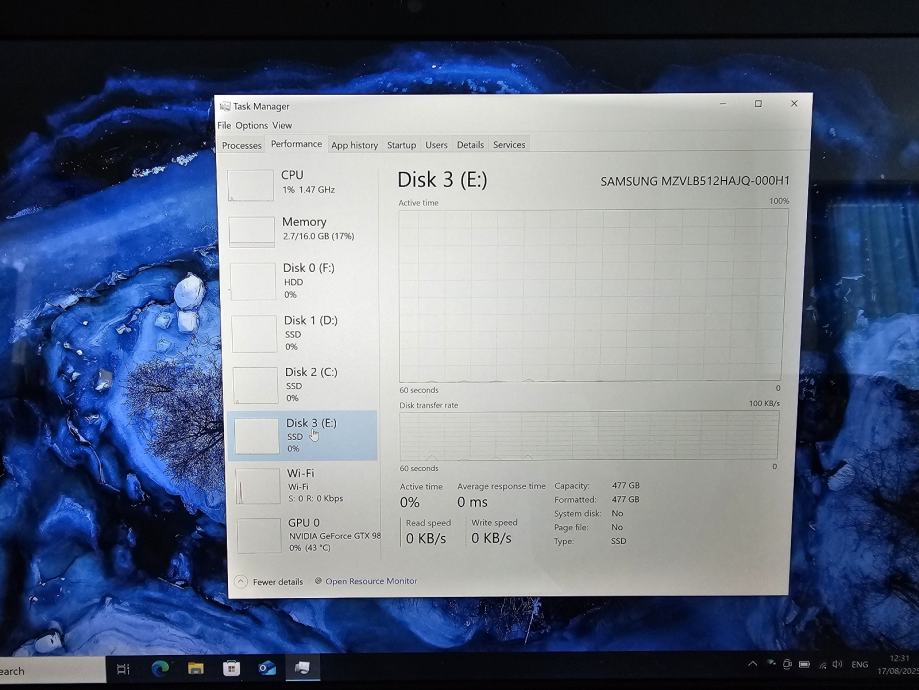
Task: Close the Task Manager window
Action: (794, 103)
